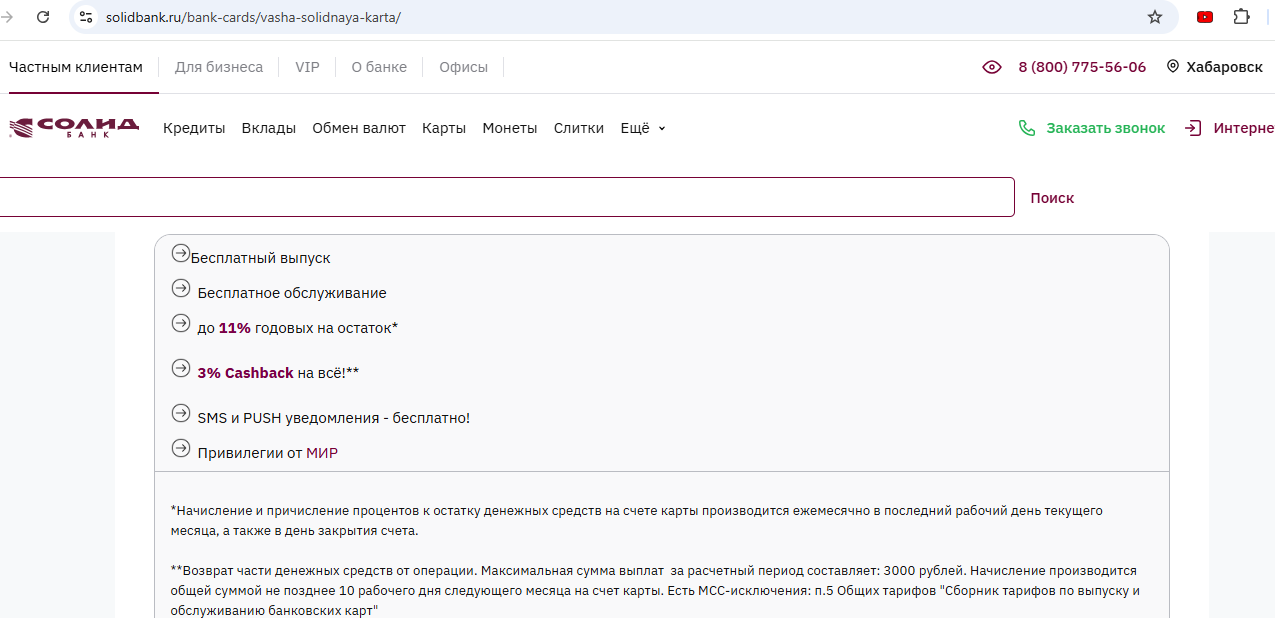Screen dimensions: 1275x618
Task: Open the Хабаровск city selector
Action: 1224,67
